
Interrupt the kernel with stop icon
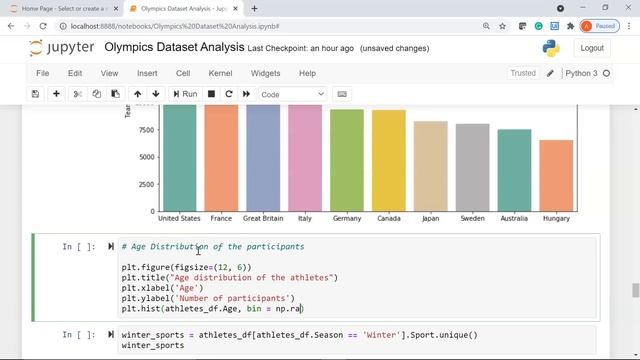click(211, 94)
